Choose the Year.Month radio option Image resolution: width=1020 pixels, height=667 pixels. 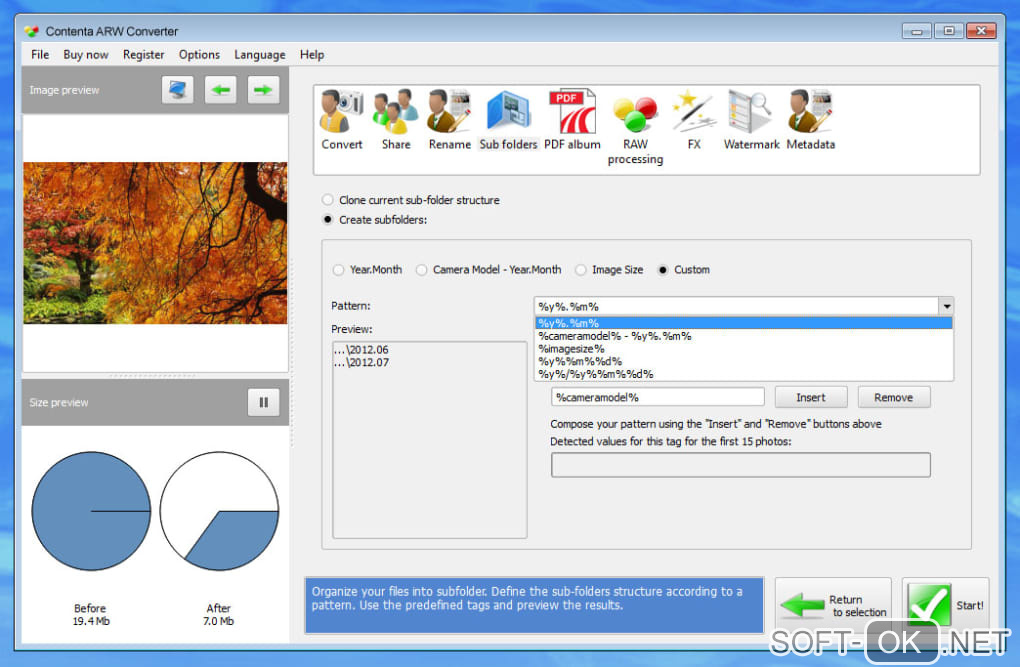point(367,269)
